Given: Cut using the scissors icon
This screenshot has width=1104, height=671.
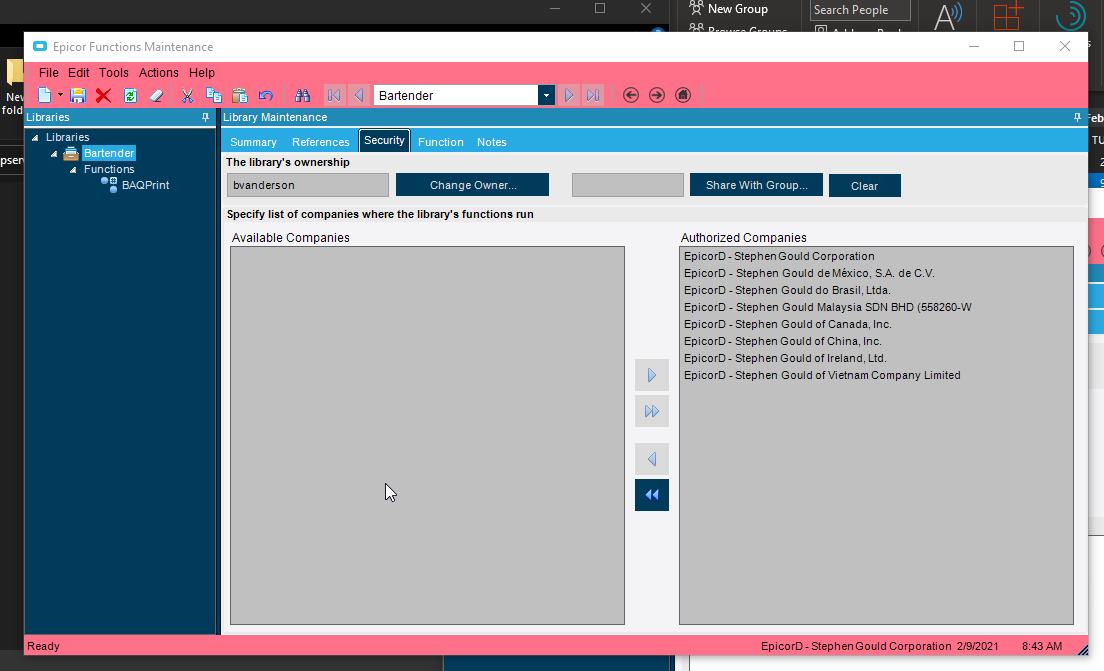Looking at the screenshot, I should click(x=187, y=95).
